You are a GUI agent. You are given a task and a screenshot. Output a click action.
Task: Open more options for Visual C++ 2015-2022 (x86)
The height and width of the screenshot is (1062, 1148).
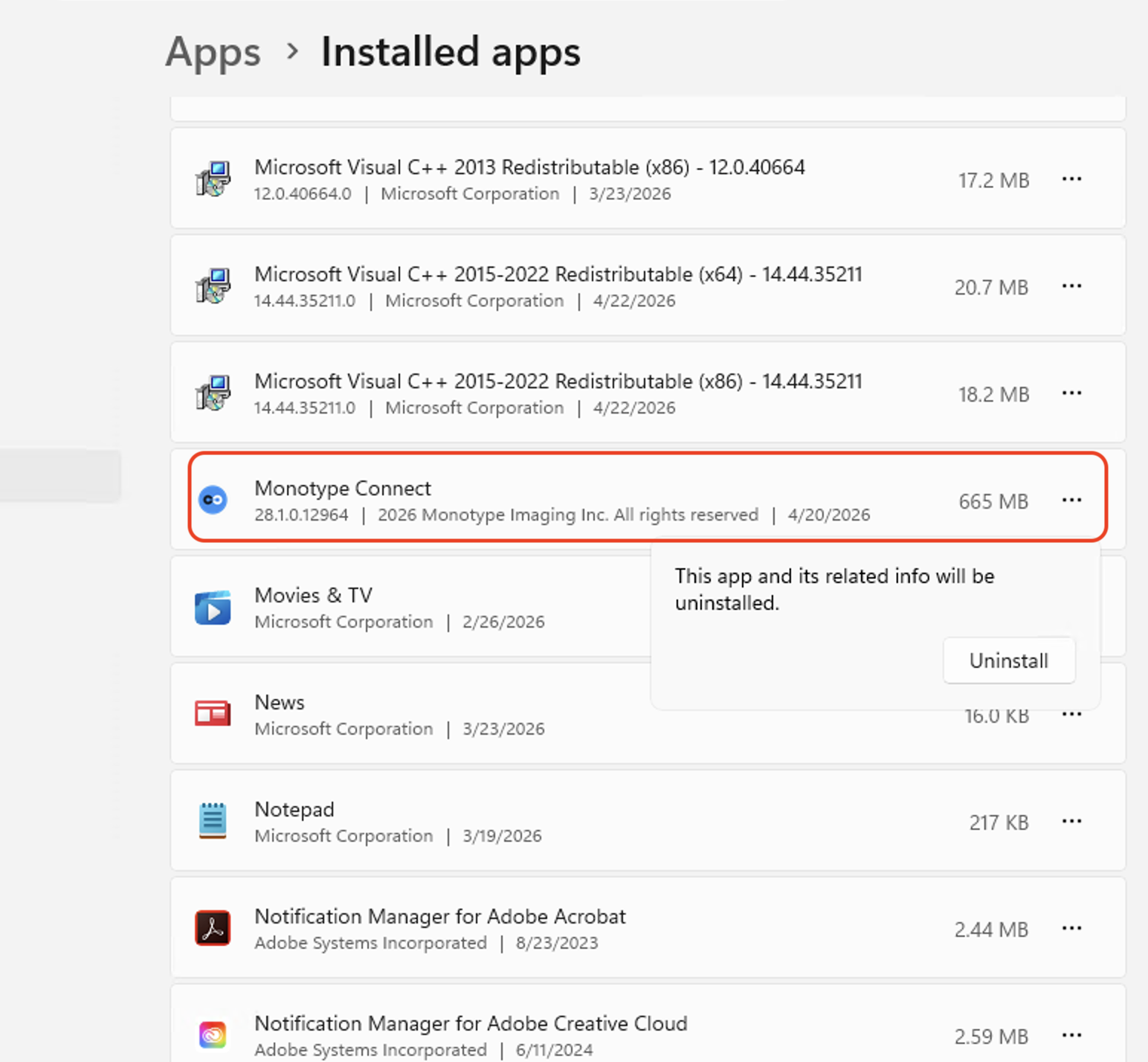[x=1071, y=393]
